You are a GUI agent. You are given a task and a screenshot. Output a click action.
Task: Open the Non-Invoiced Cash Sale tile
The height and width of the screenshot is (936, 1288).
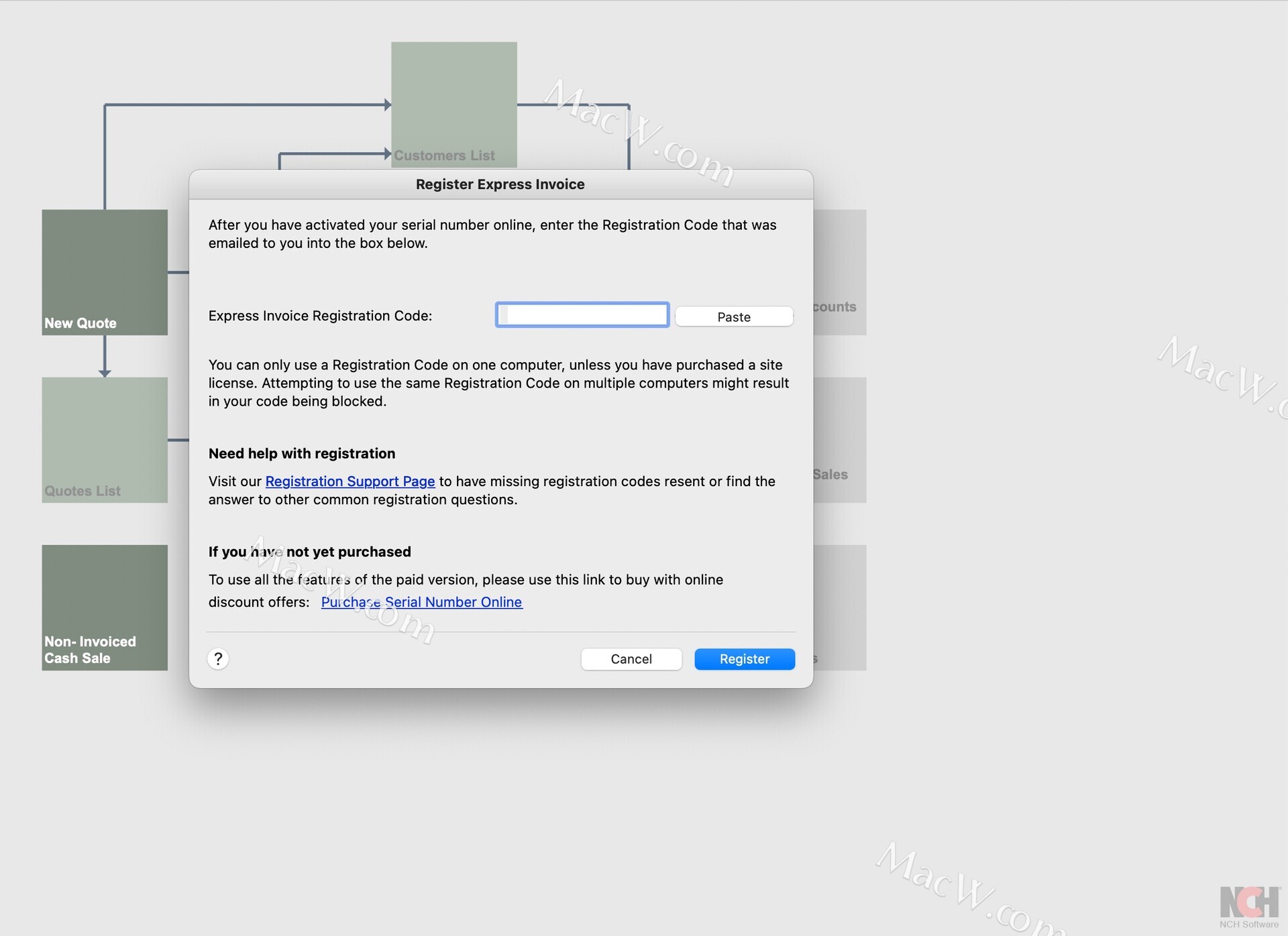105,607
